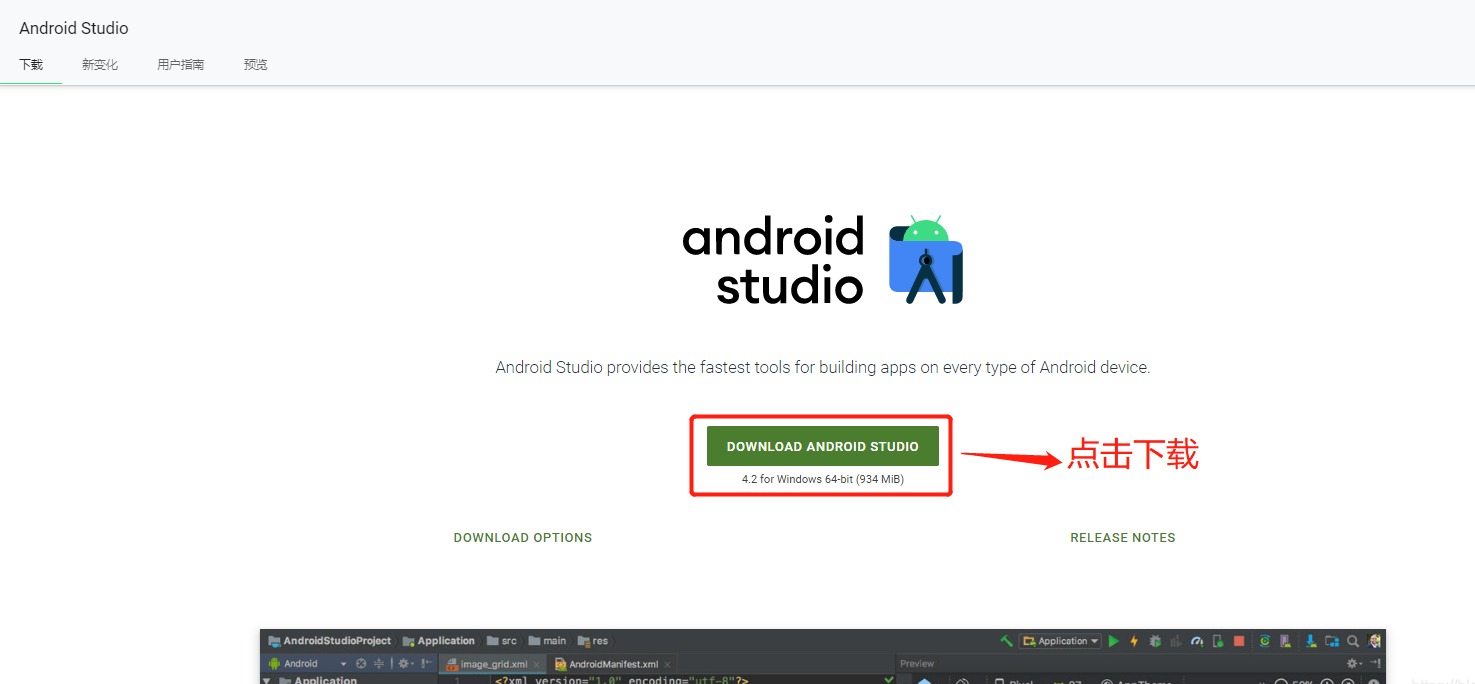Click the green Run play icon
Viewport: 1475px width, 684px height.
point(1113,641)
